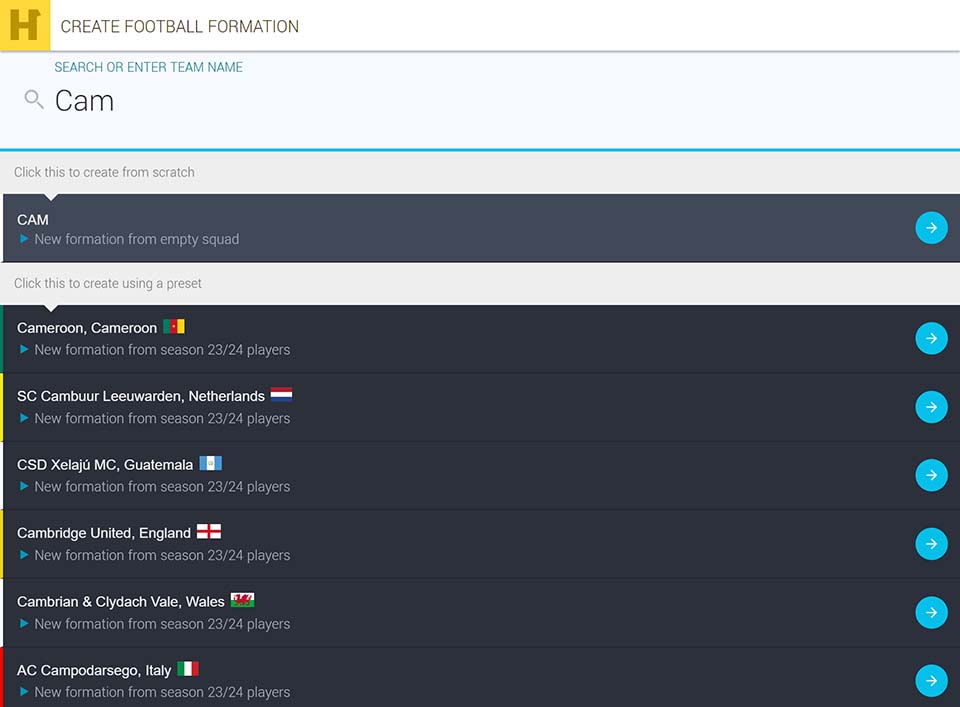
Task: Click the arrow button for Cameroon row
Action: click(931, 338)
